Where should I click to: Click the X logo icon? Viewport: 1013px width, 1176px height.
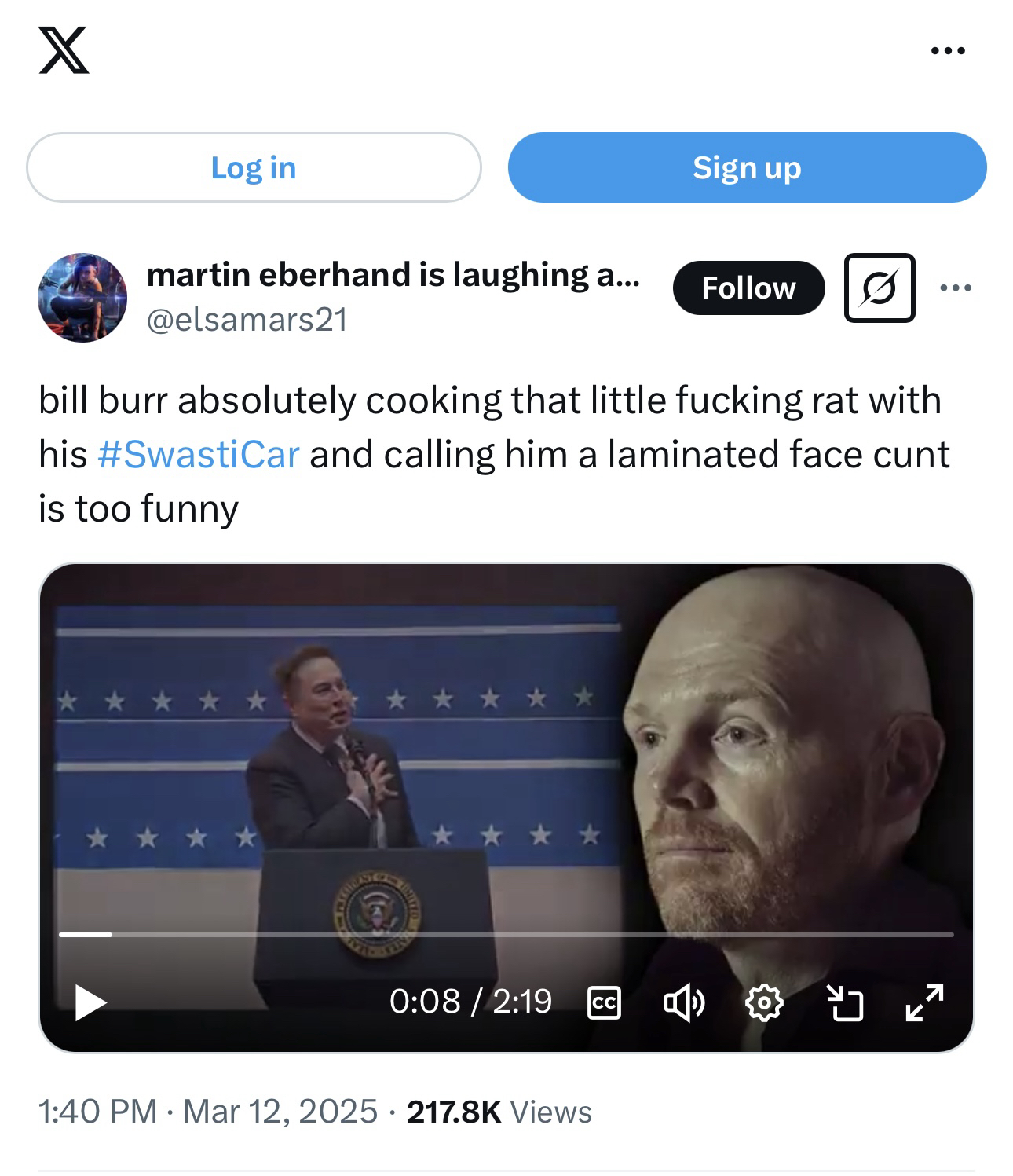click(x=64, y=49)
